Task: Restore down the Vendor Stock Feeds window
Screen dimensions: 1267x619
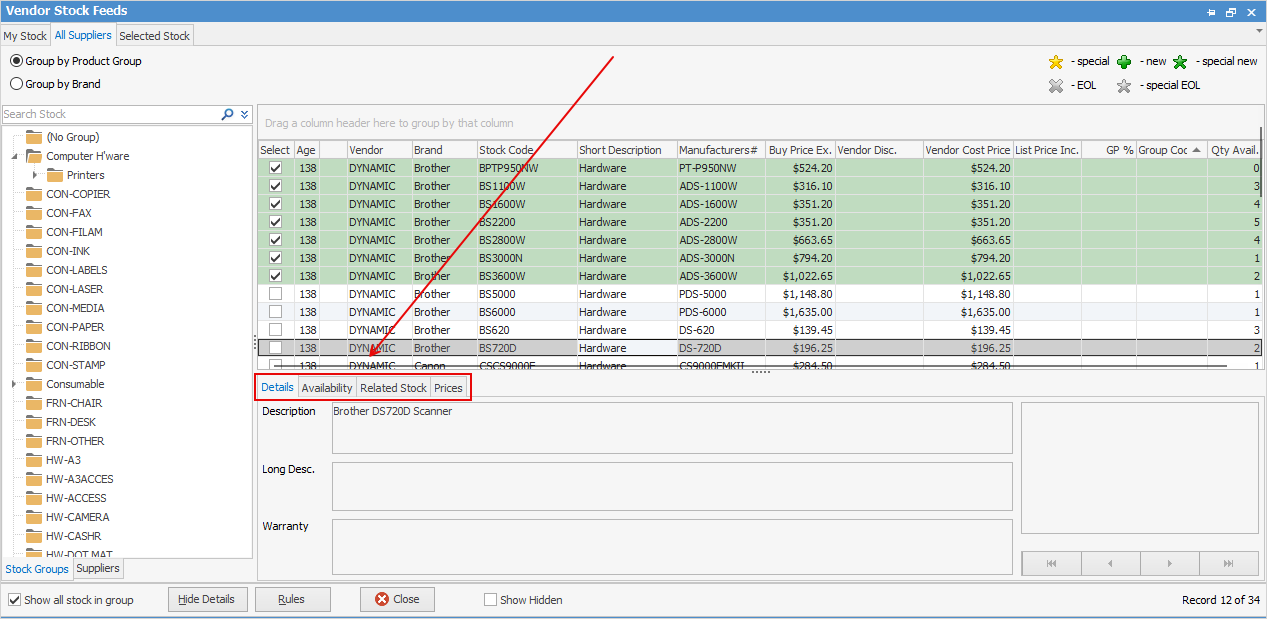Action: coord(1231,12)
